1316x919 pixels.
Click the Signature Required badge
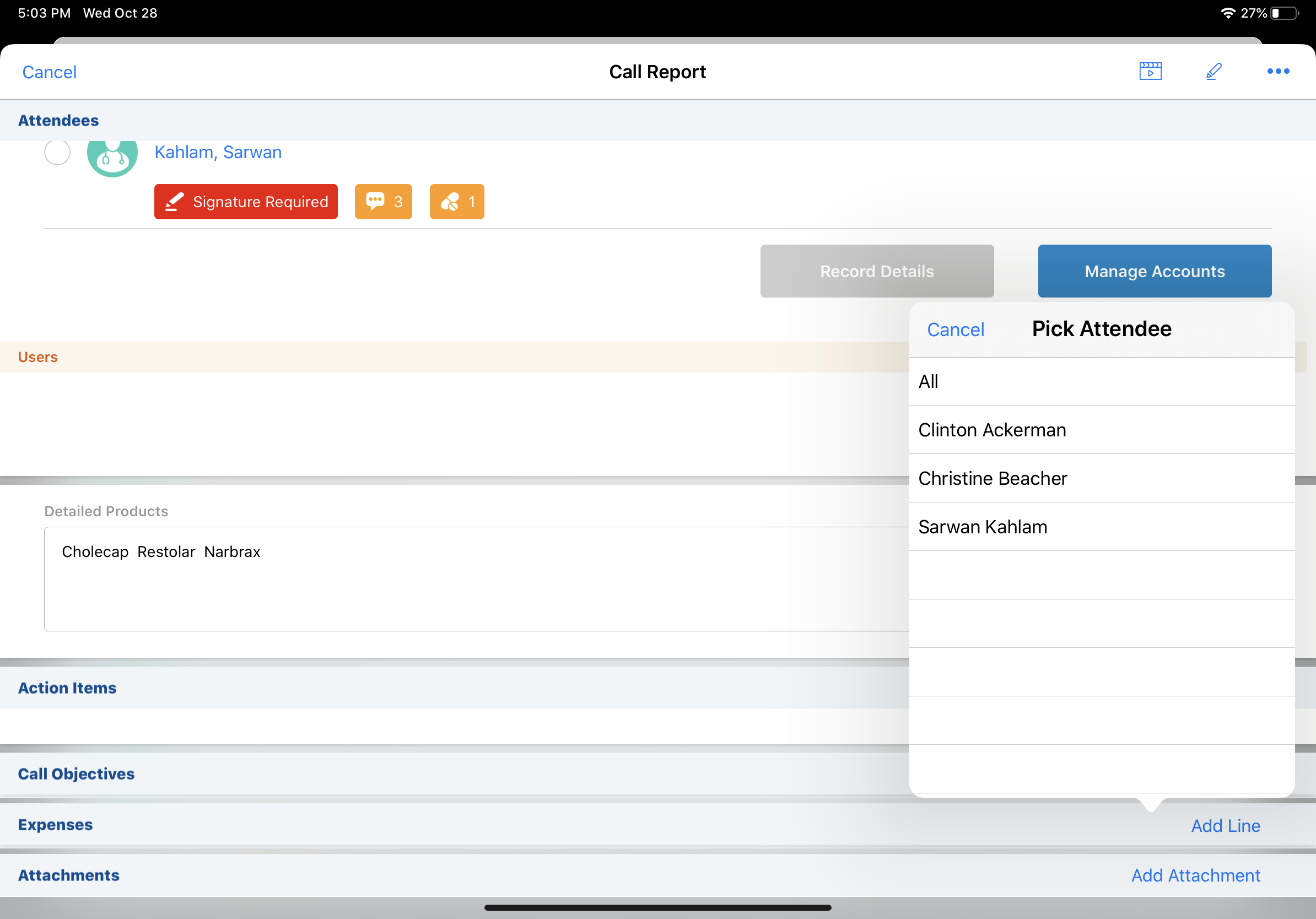pyautogui.click(x=246, y=202)
